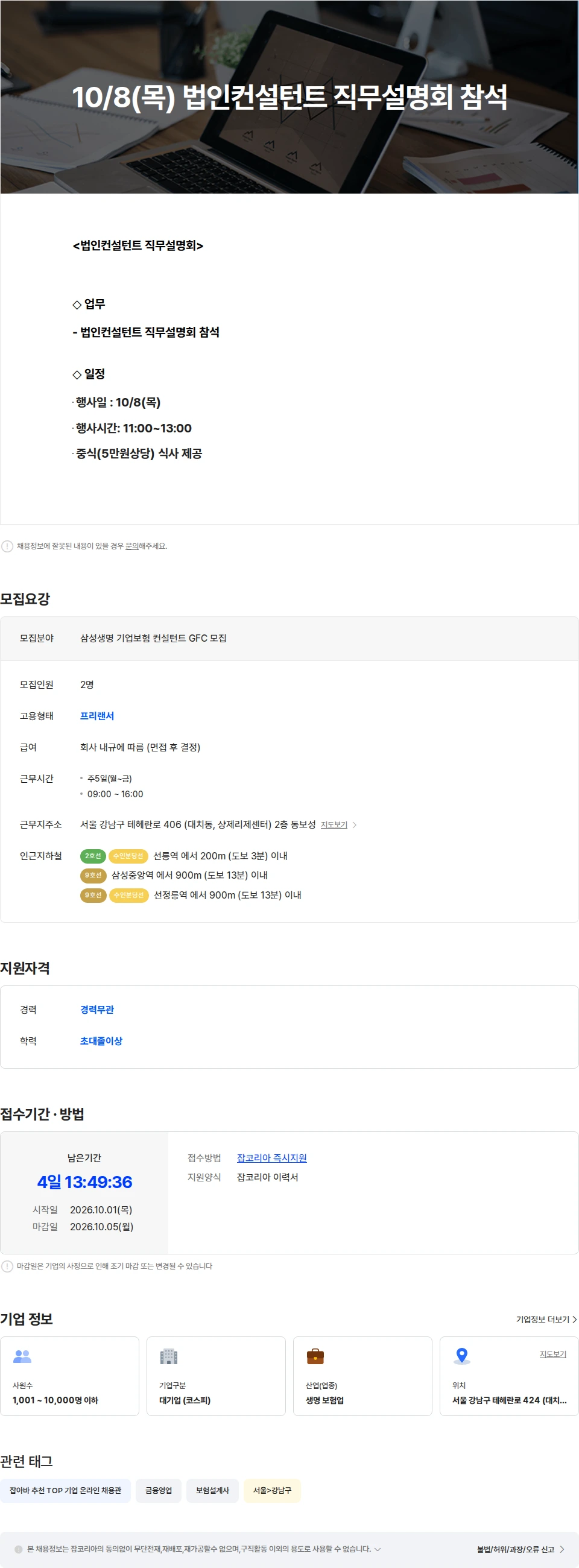Open 기업정보 더보기
This screenshot has height=1568, width=579.
(x=546, y=1319)
